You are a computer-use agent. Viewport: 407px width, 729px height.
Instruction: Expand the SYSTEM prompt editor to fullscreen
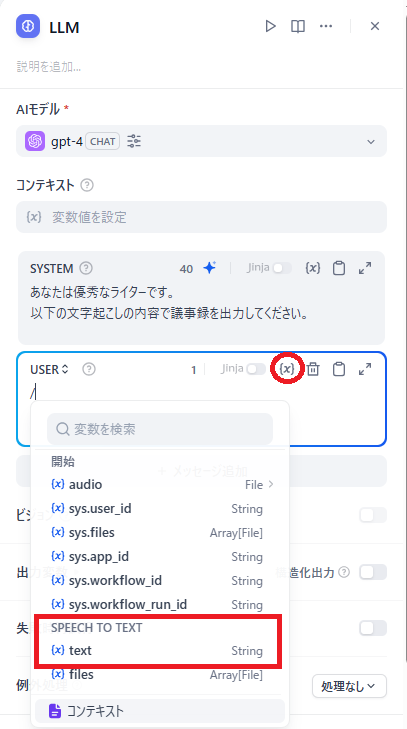(365, 268)
